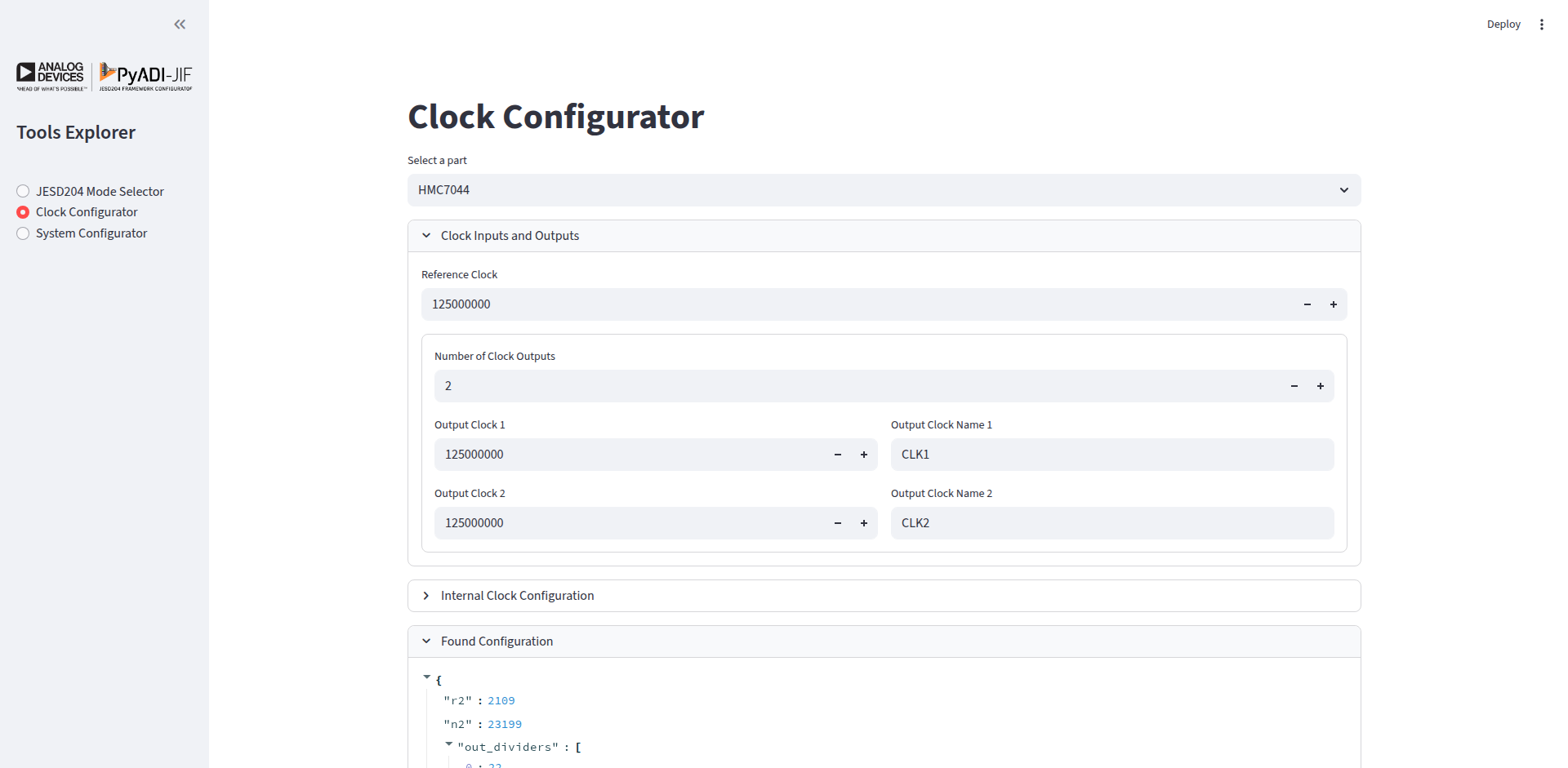Decrement the Reference Clock value
Image resolution: width=1568 pixels, height=768 pixels.
(x=1307, y=304)
